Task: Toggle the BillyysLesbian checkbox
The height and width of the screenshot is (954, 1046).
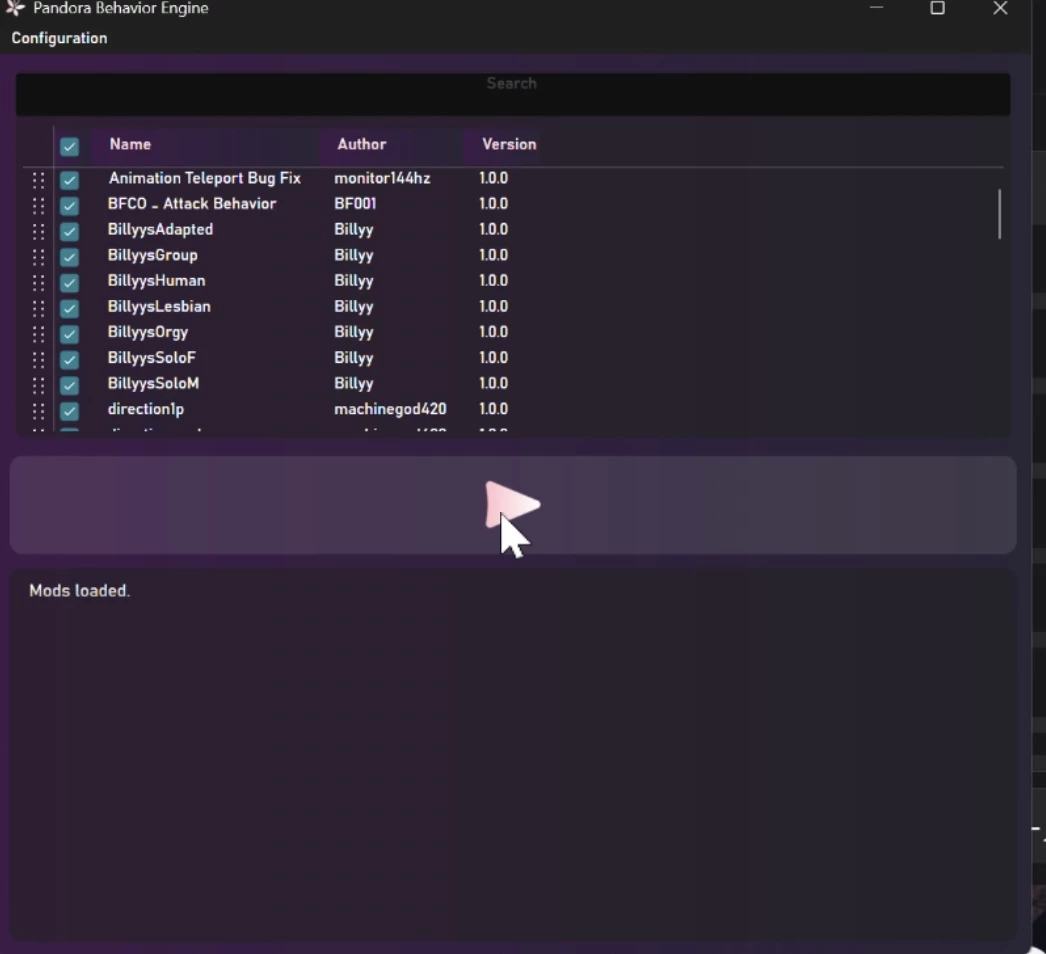Action: coord(69,308)
